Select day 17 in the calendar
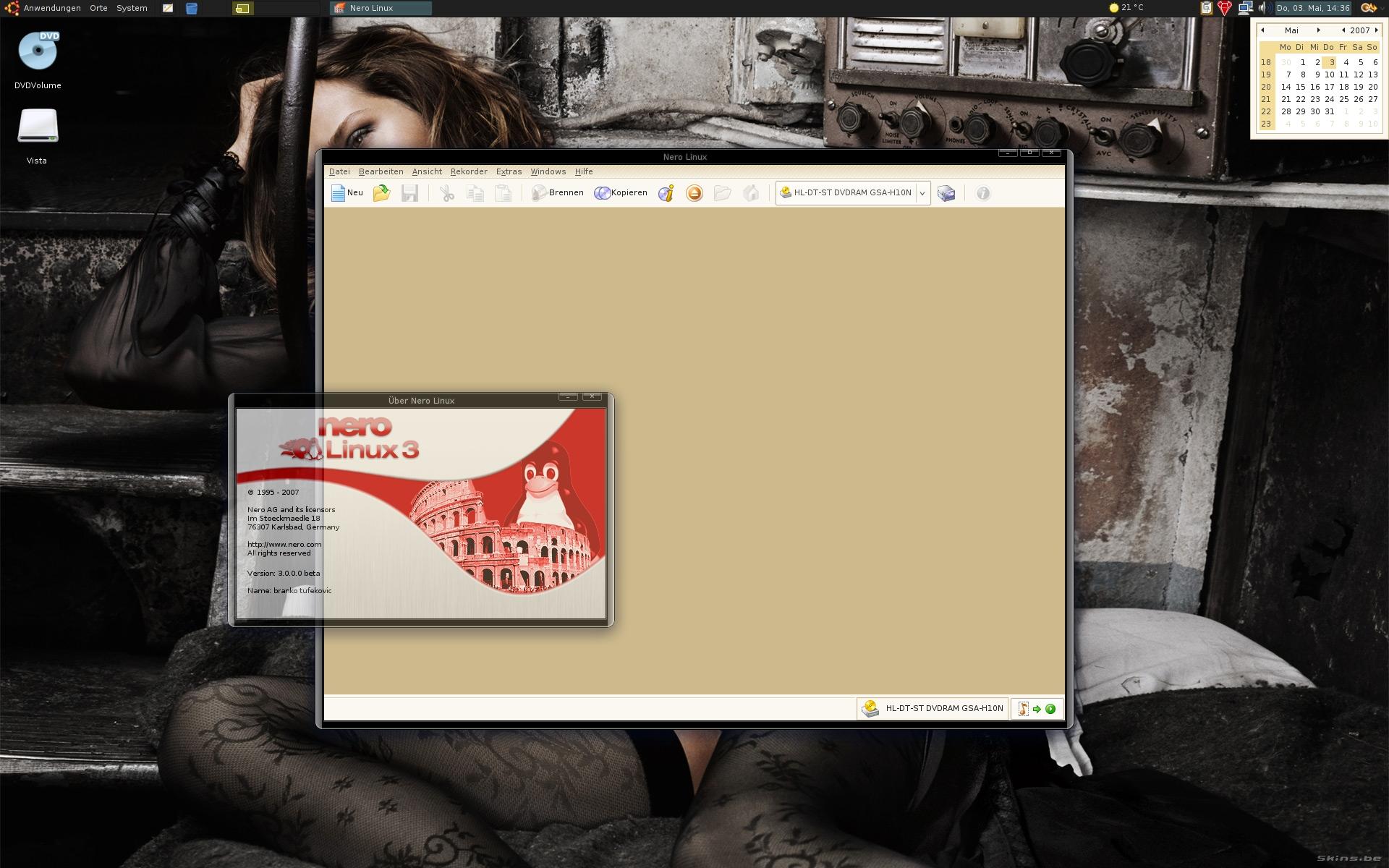1389x868 pixels. point(1330,87)
